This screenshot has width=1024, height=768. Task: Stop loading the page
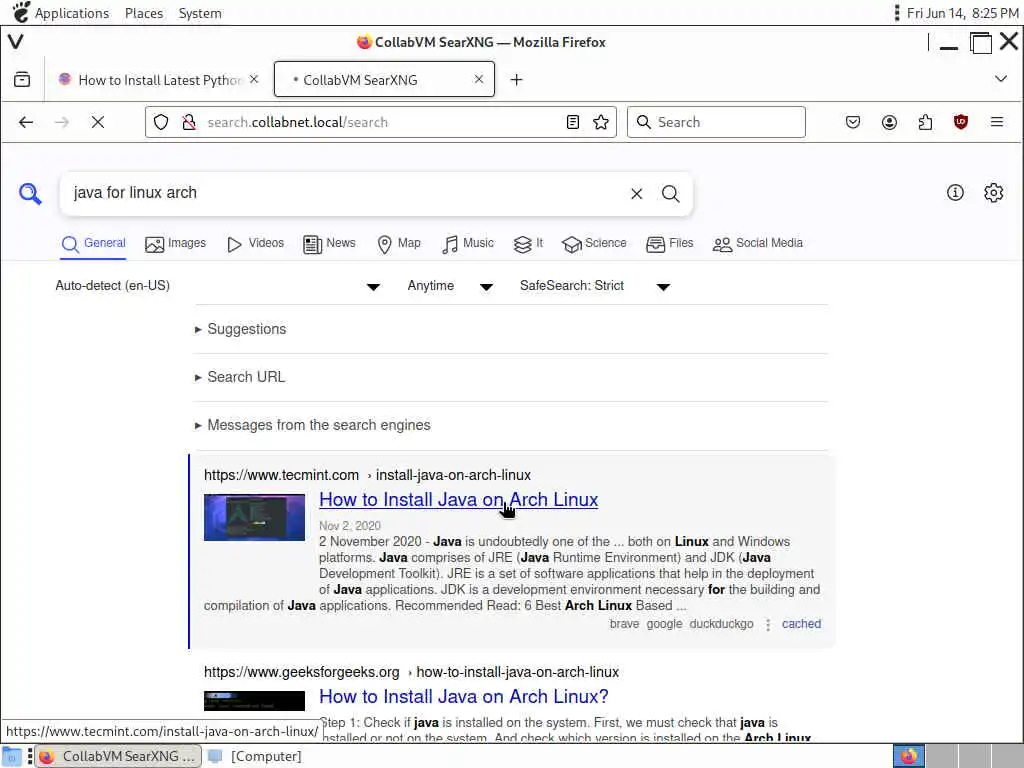tap(98, 122)
